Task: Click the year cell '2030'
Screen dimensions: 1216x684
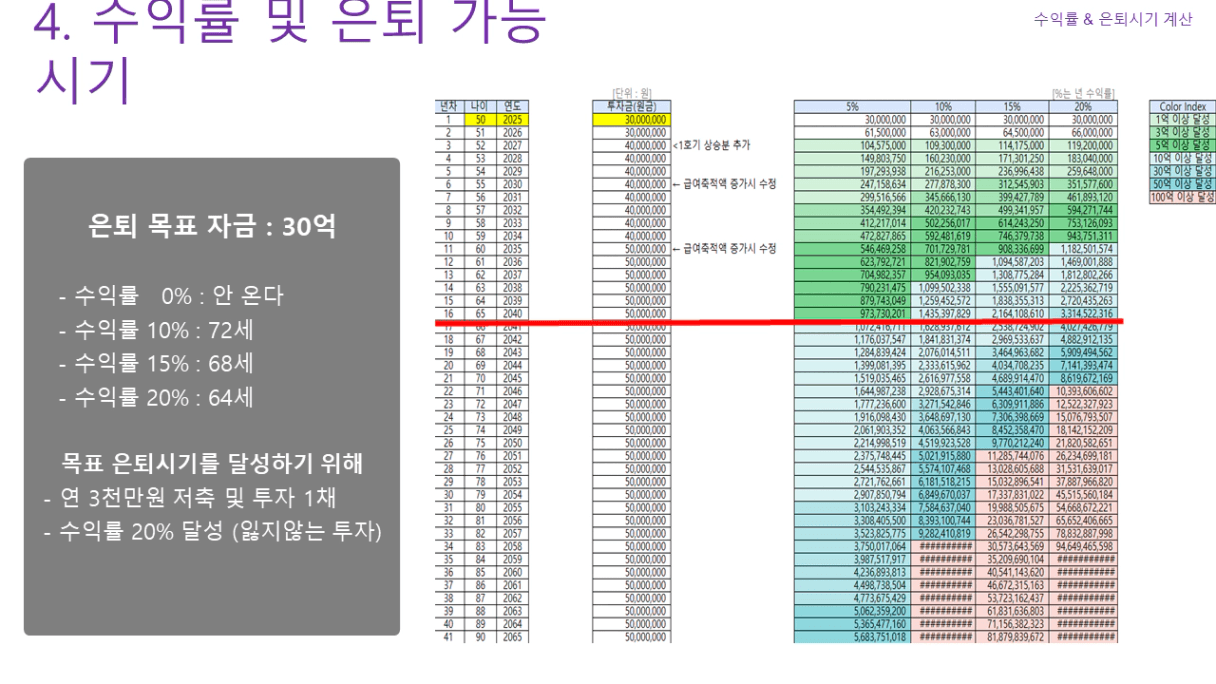Action: 513,184
